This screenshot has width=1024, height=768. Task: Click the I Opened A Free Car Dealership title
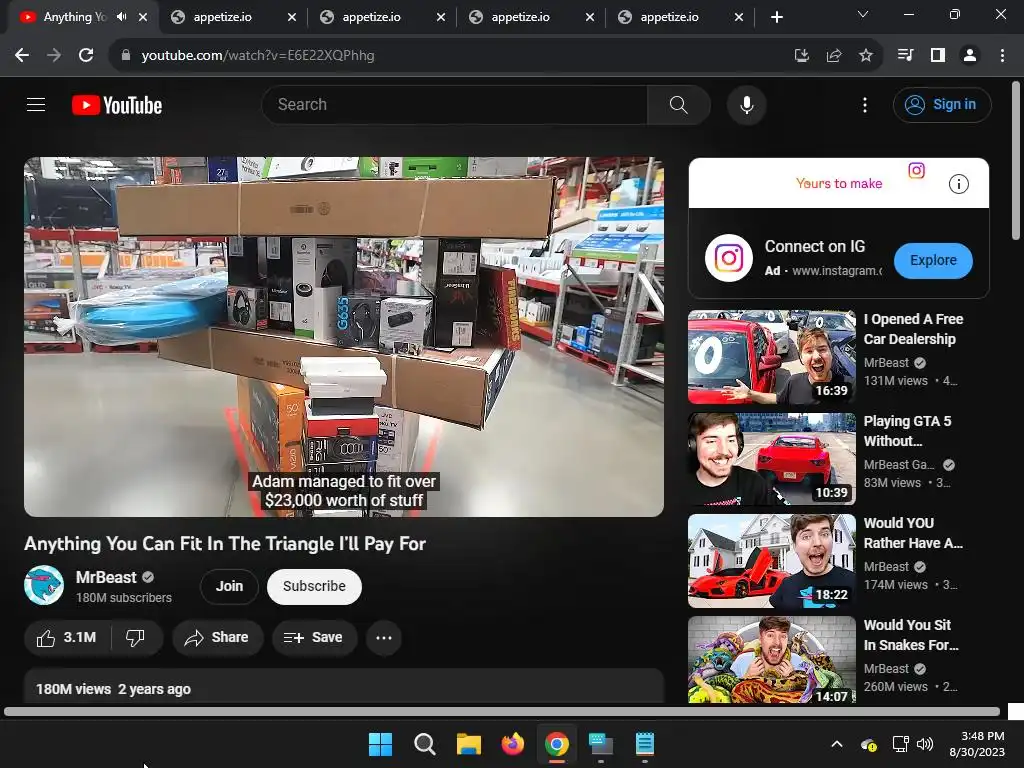(913, 329)
